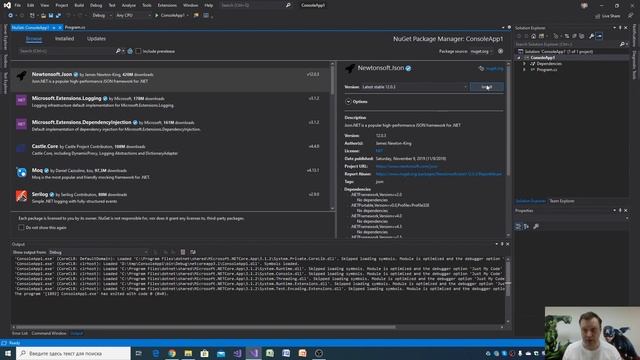Check the Do not show this again checkbox
Screen dimensions: 640x360
[21, 227]
